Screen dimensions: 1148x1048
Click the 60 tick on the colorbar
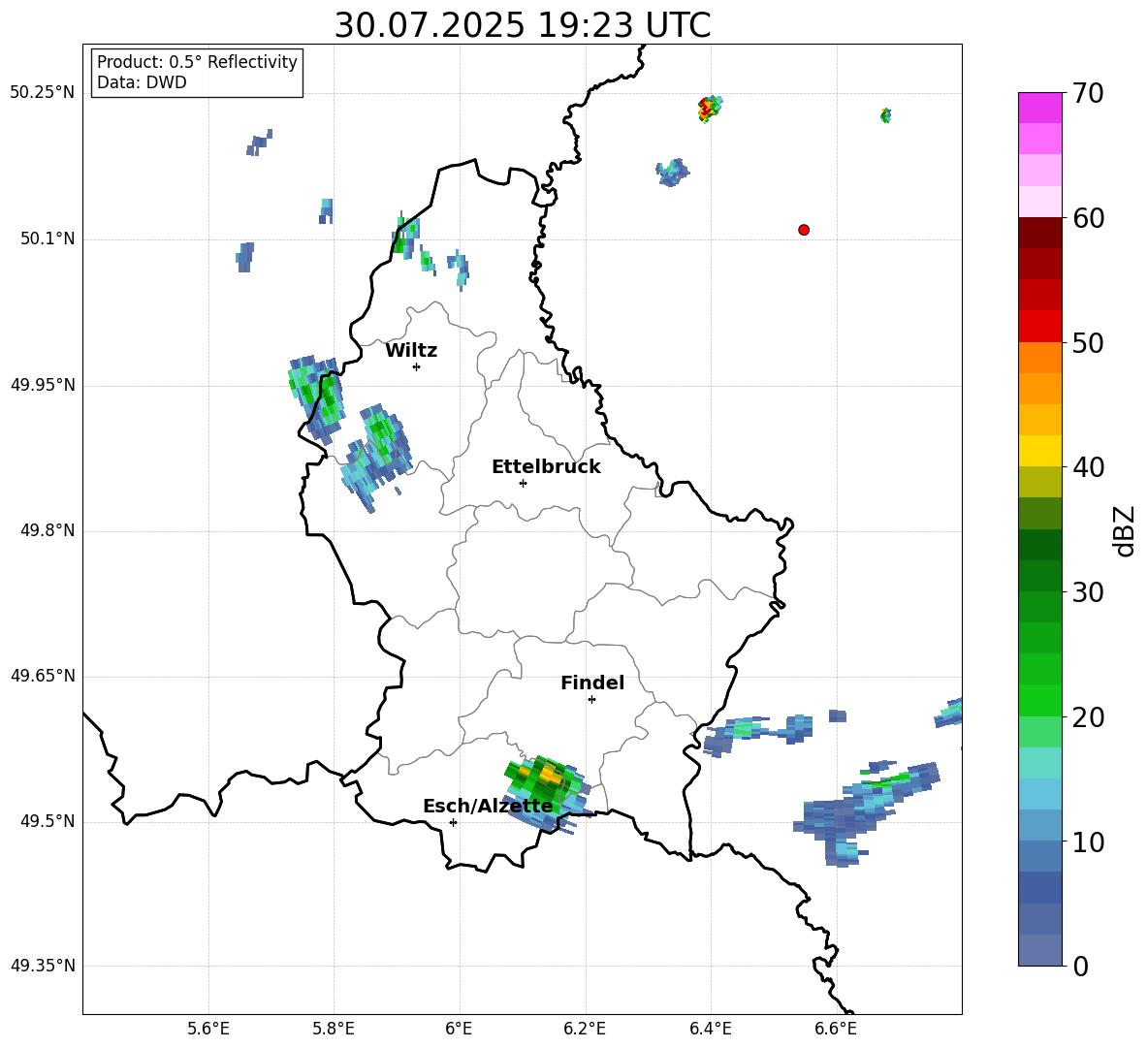point(1088,218)
